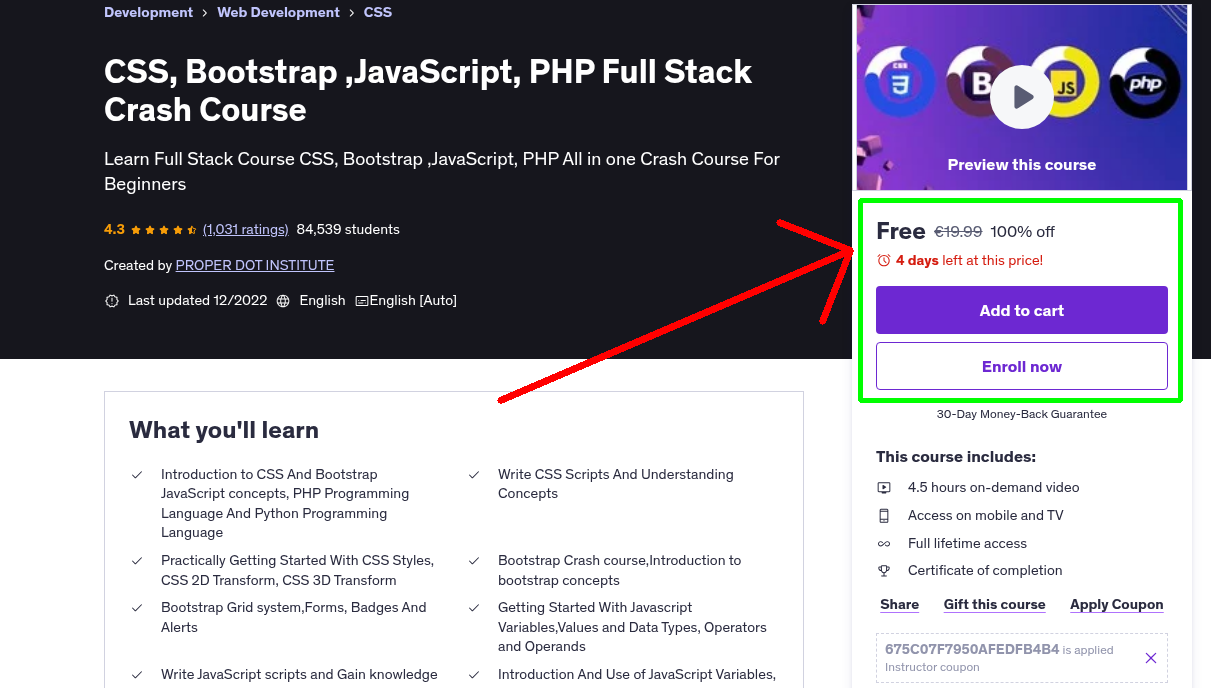Click Certificate of completion text

click(x=985, y=571)
